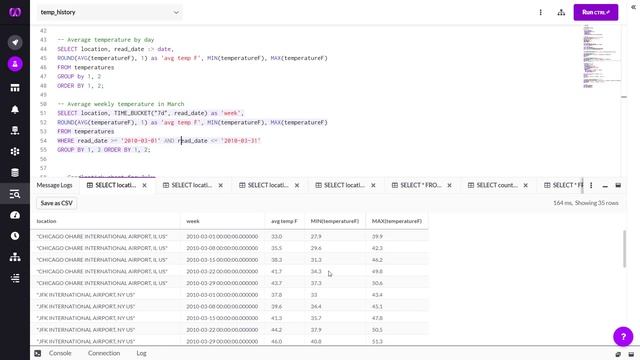Click the bottom bar panel layout icon
This screenshot has width=640, height=360.
[618, 354]
